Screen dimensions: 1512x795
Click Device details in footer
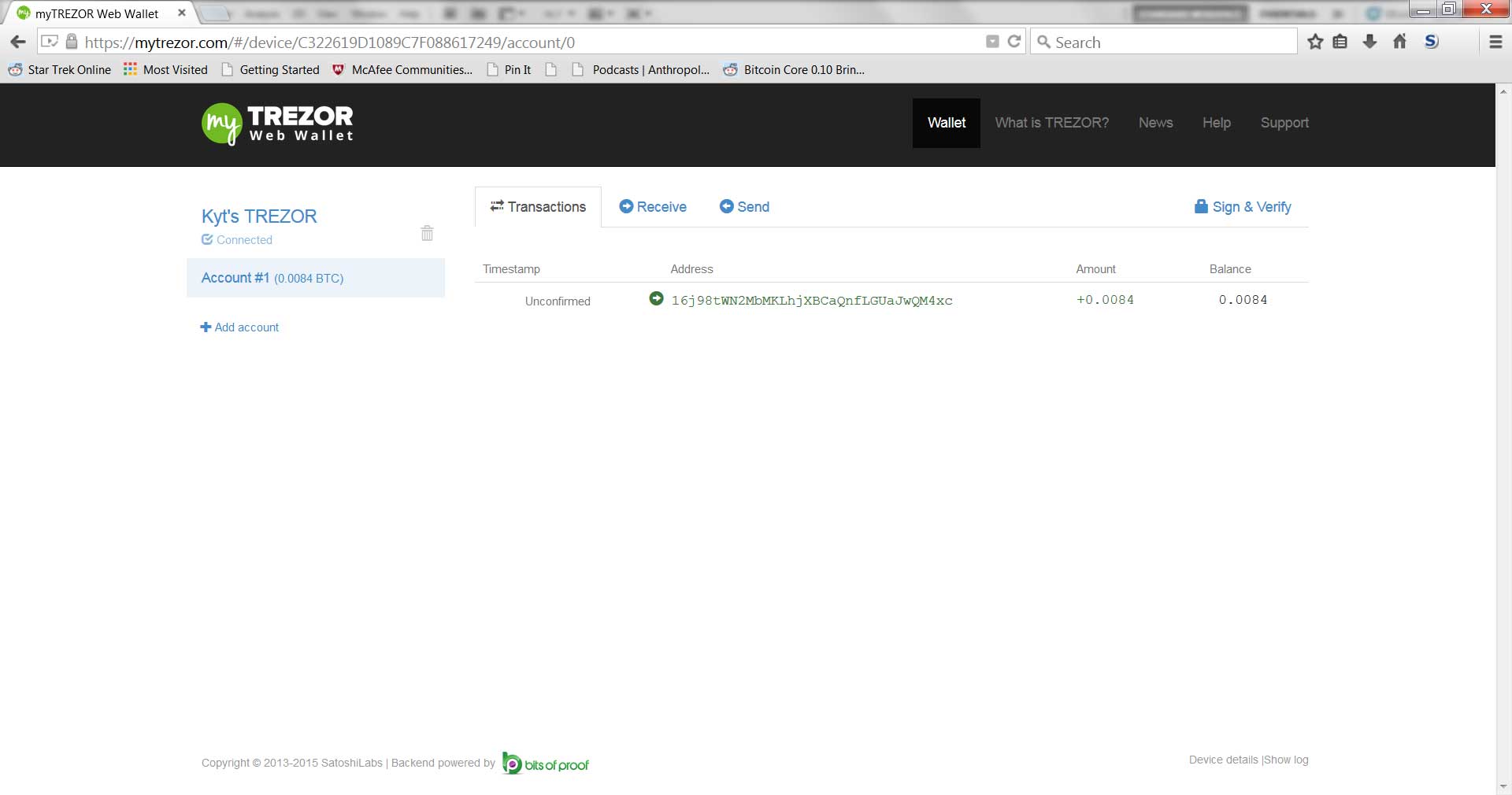[1224, 760]
